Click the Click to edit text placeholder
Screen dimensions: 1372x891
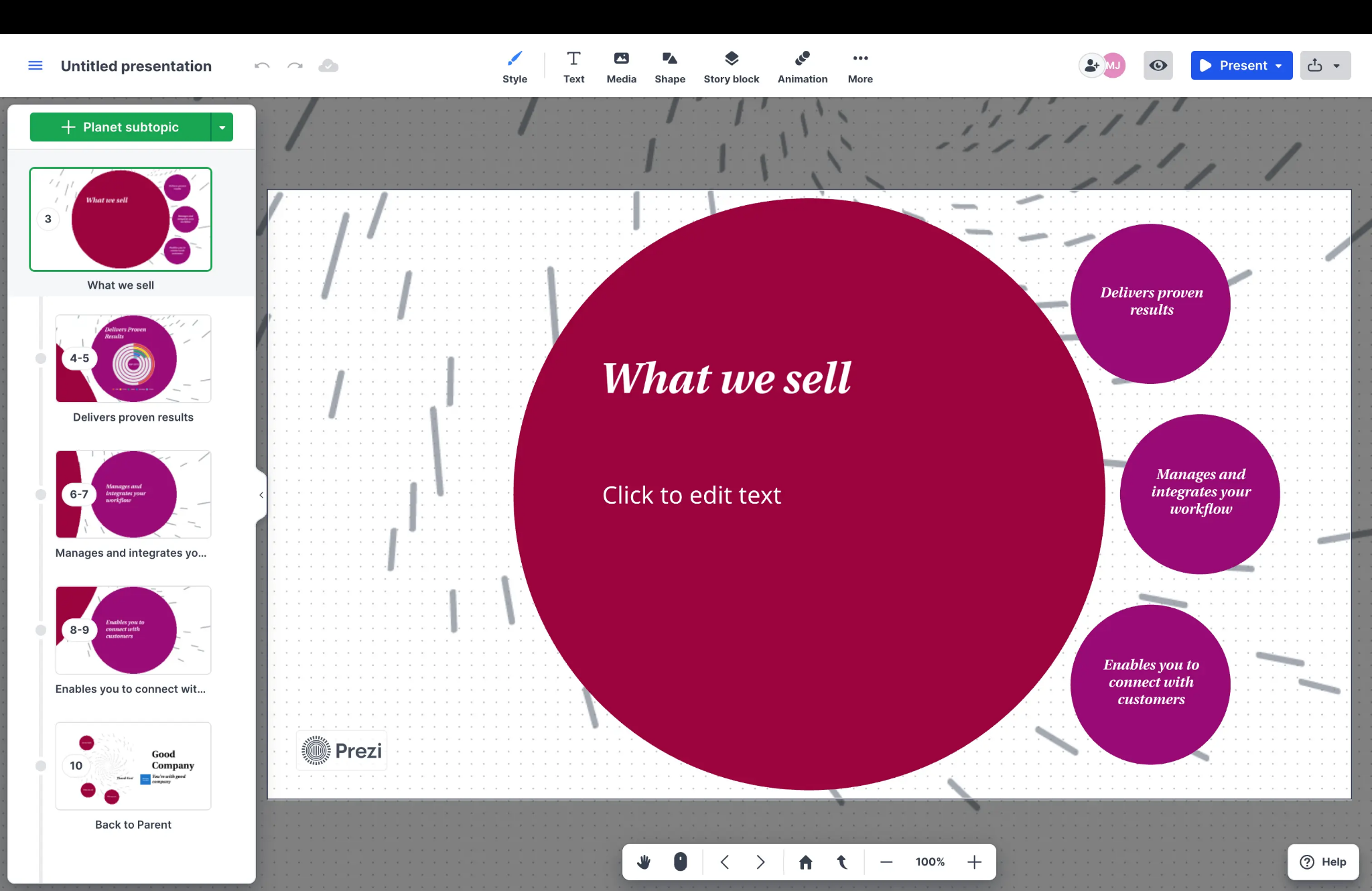point(691,496)
